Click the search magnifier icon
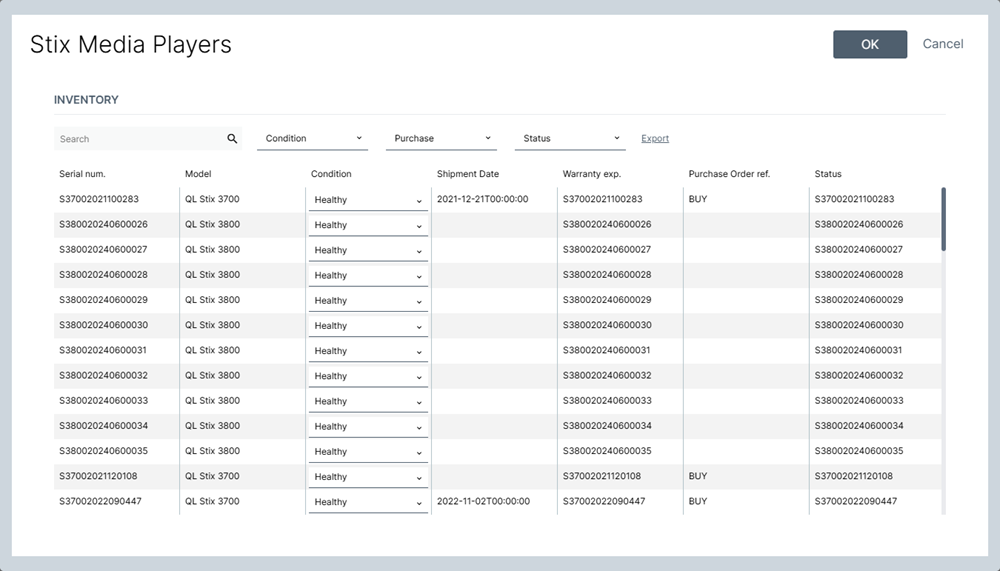Viewport: 1000px width, 571px height. tap(232, 138)
